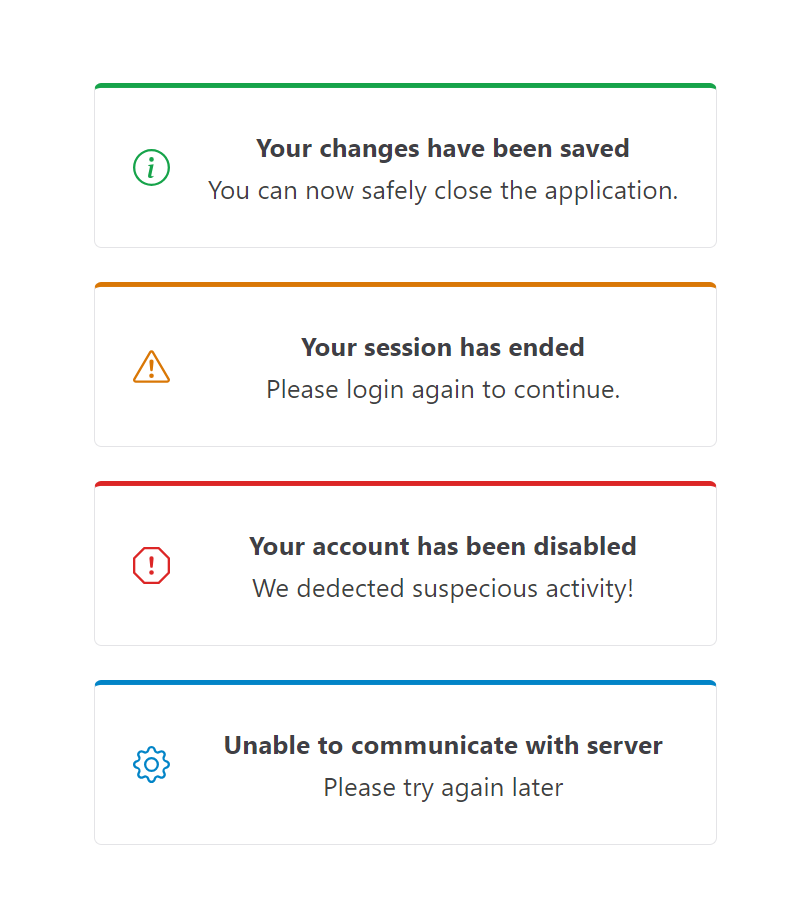
Task: Click the green top bar of saved alert
Action: pyautogui.click(x=405, y=86)
